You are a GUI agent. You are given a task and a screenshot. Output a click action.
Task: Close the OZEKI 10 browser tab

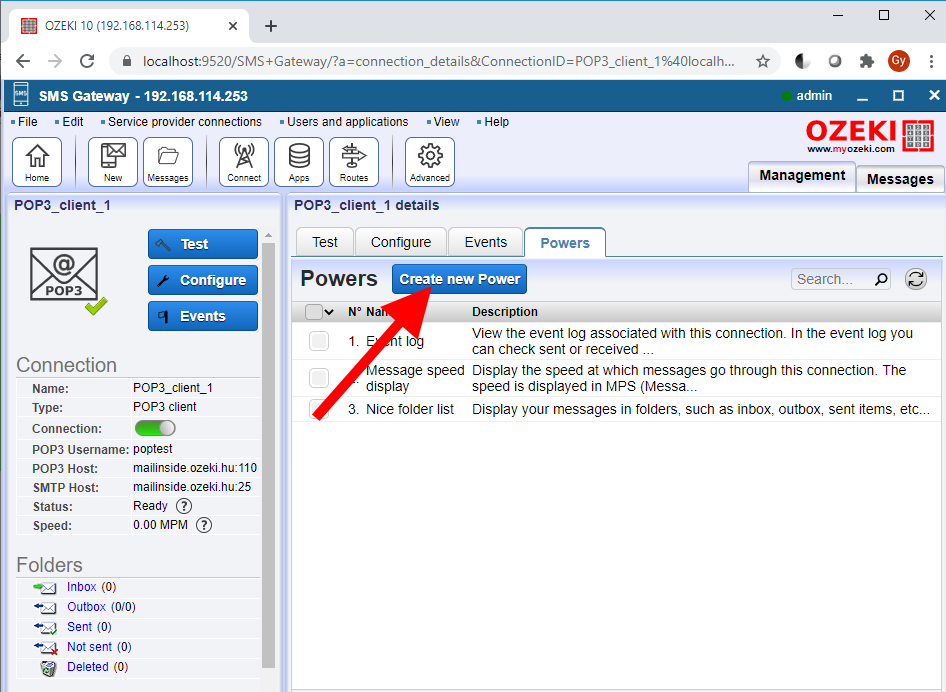pyautogui.click(x=233, y=26)
